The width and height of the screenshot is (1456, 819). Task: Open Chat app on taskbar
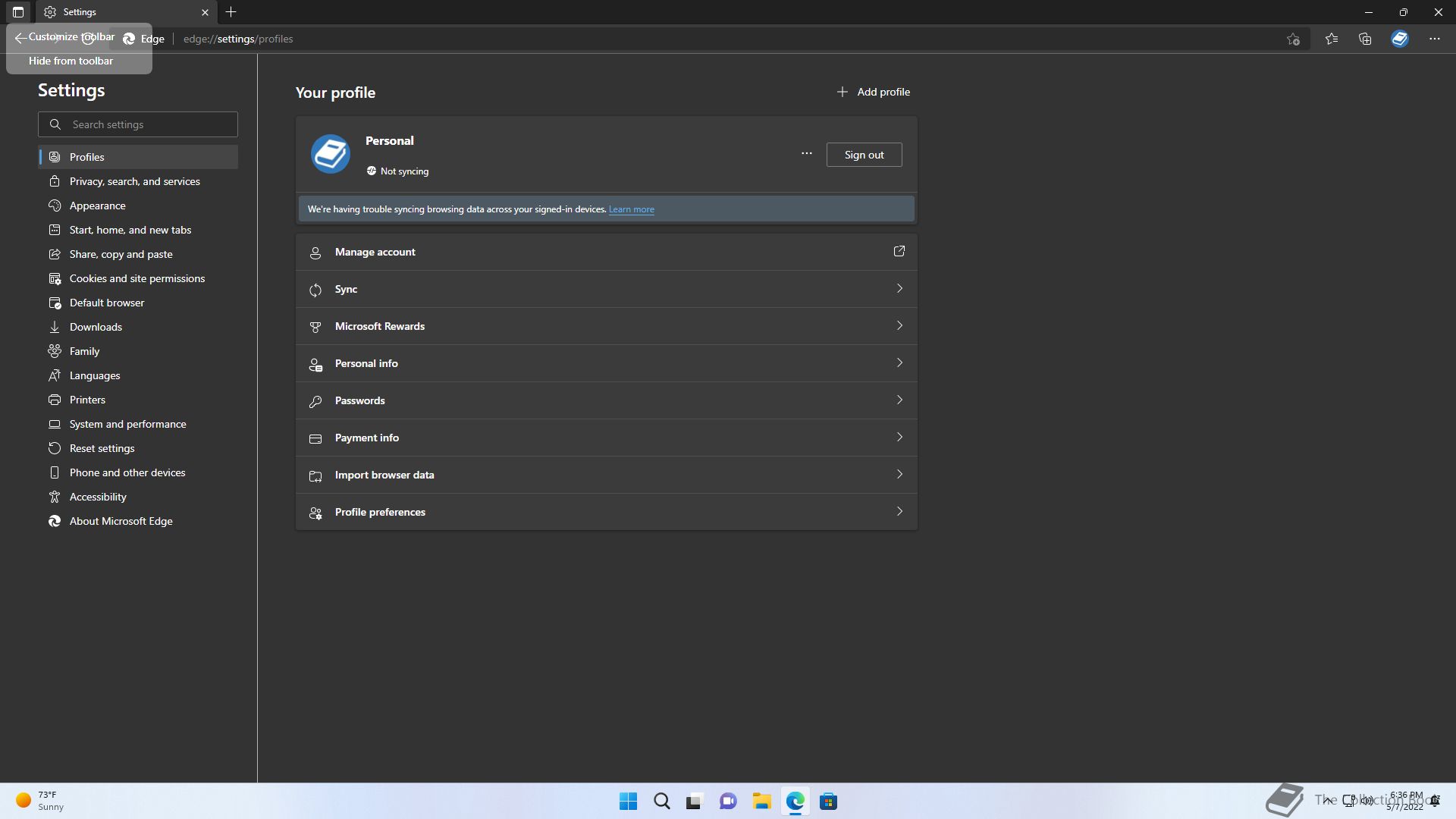[x=728, y=801]
